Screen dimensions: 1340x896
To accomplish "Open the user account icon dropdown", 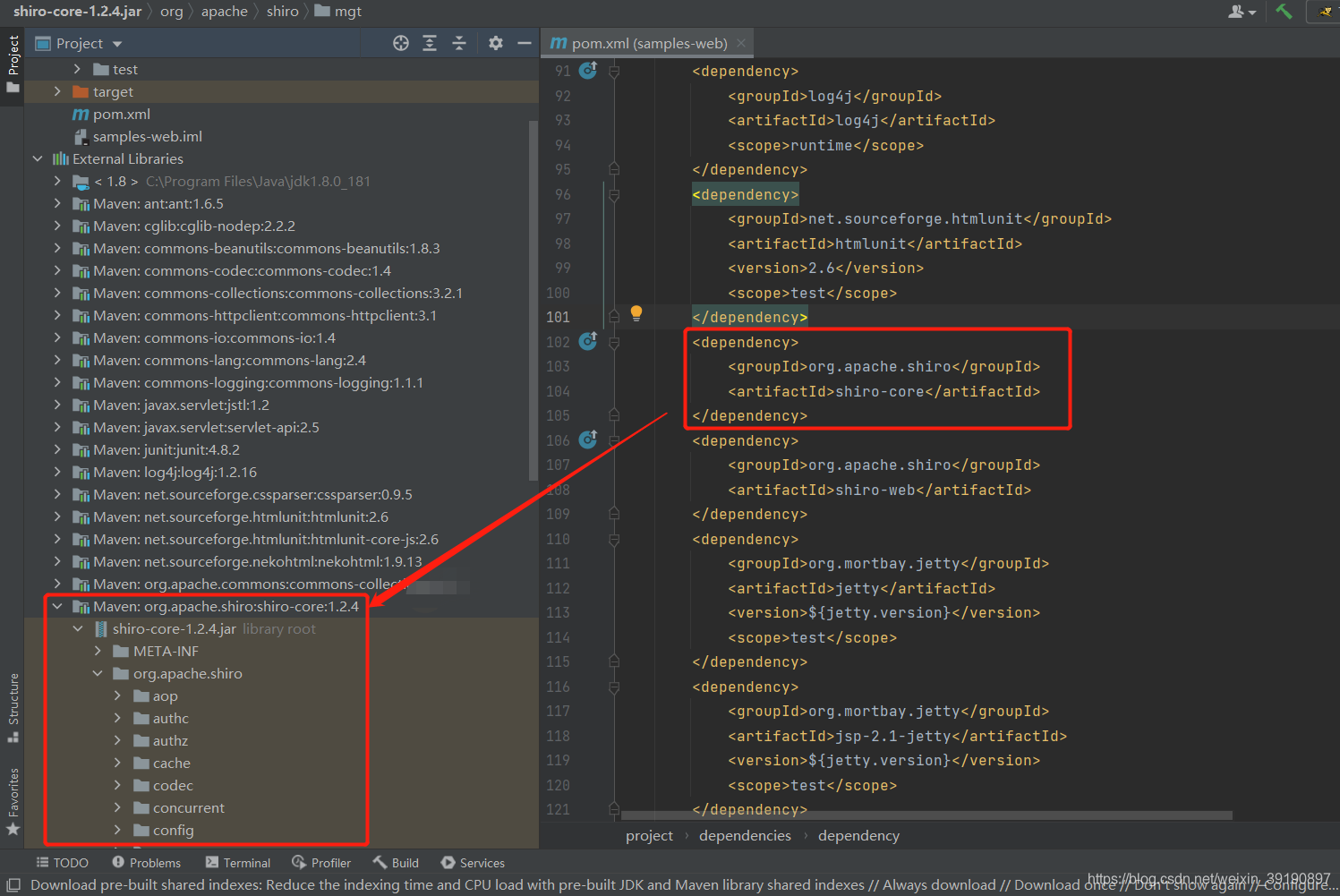I will point(1242,12).
